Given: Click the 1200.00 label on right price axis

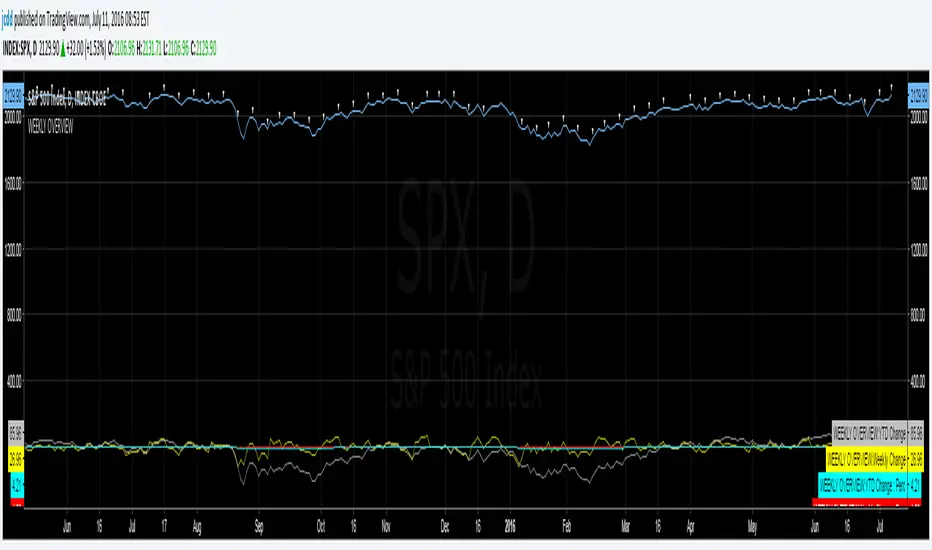Looking at the screenshot, I should click(919, 250).
